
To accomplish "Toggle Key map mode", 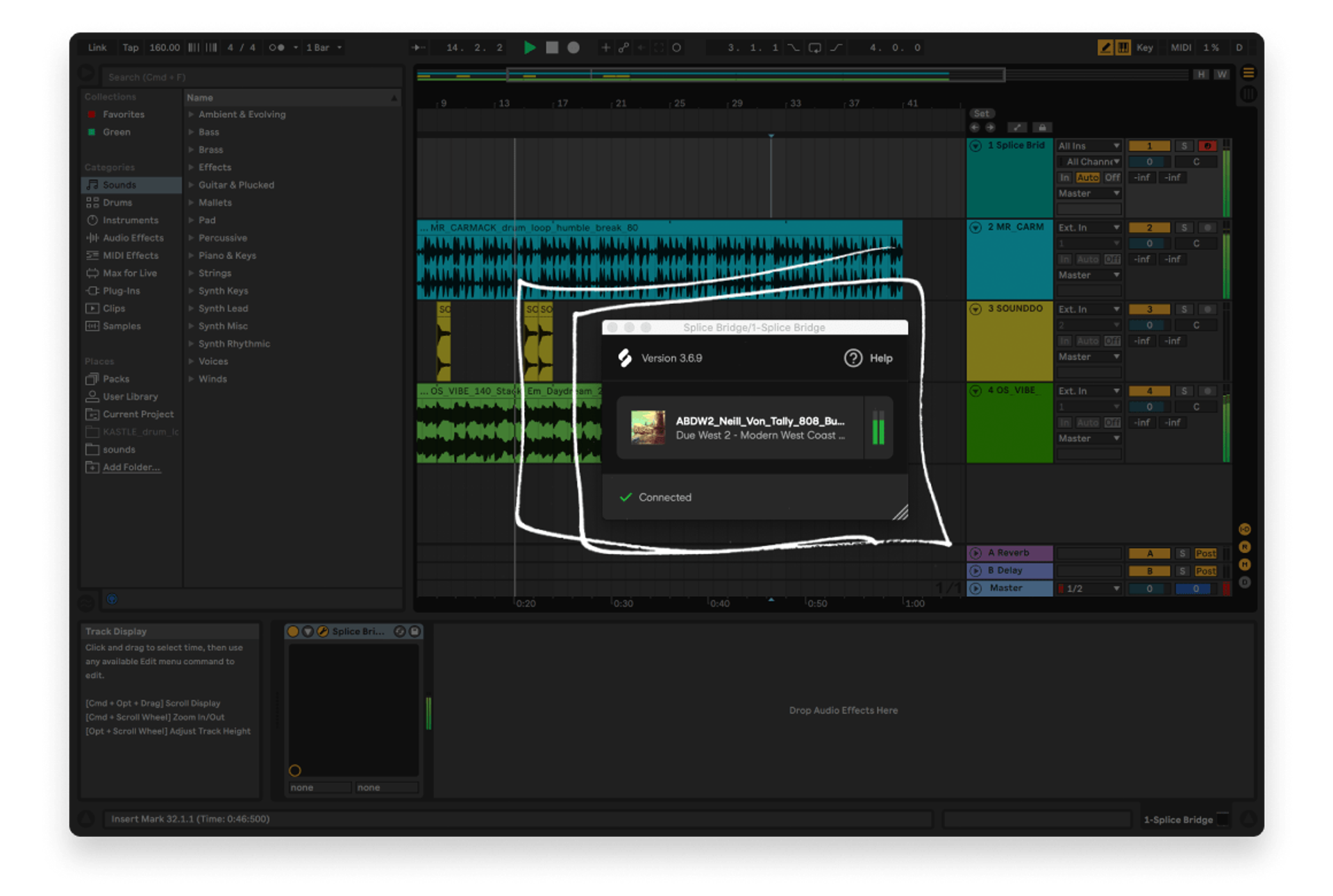I will 1144,47.
